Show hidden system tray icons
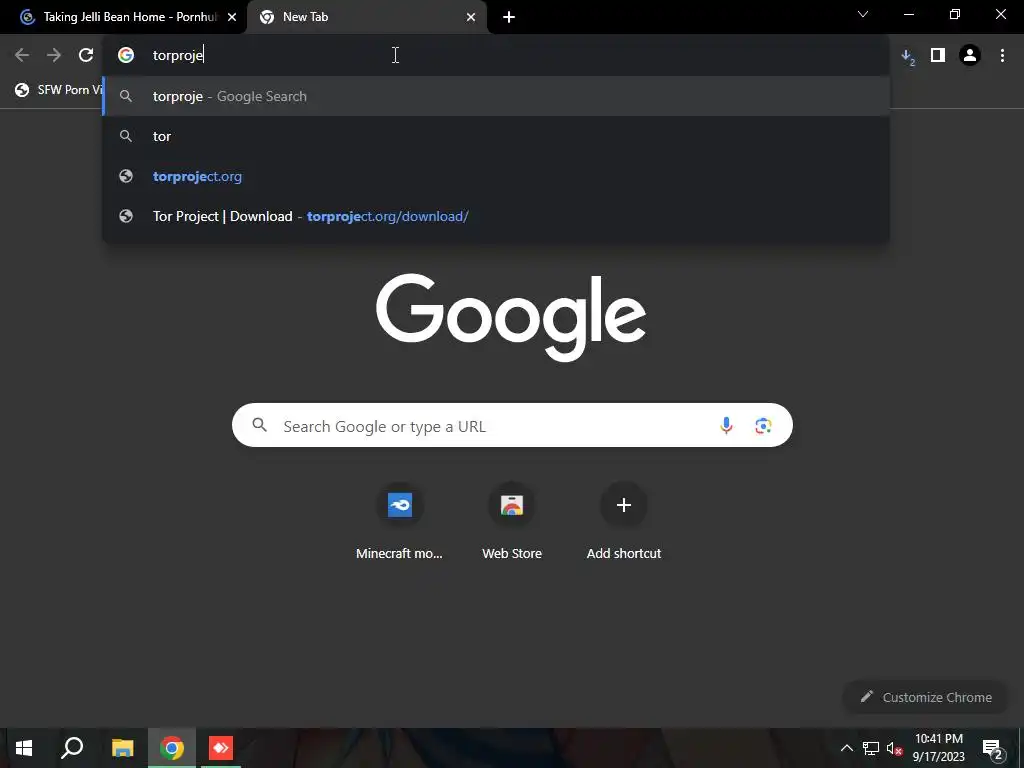This screenshot has width=1024, height=768. (x=846, y=748)
